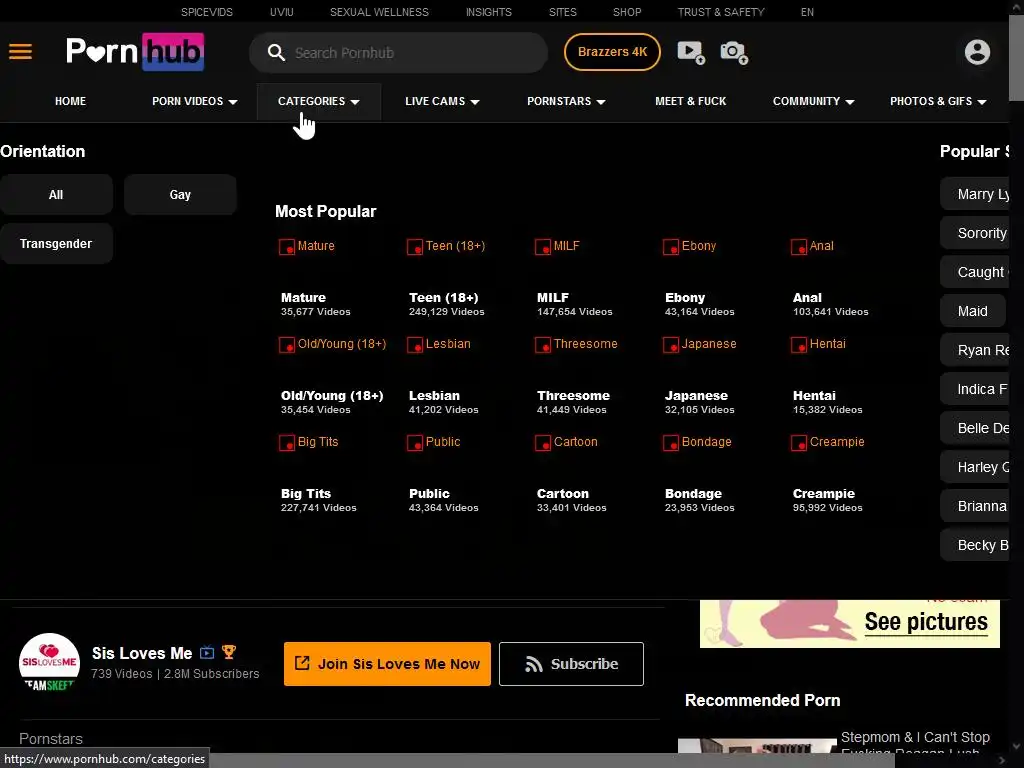The image size is (1024, 768).
Task: Expand the Live Cams dropdown arrow
Action: 475,102
